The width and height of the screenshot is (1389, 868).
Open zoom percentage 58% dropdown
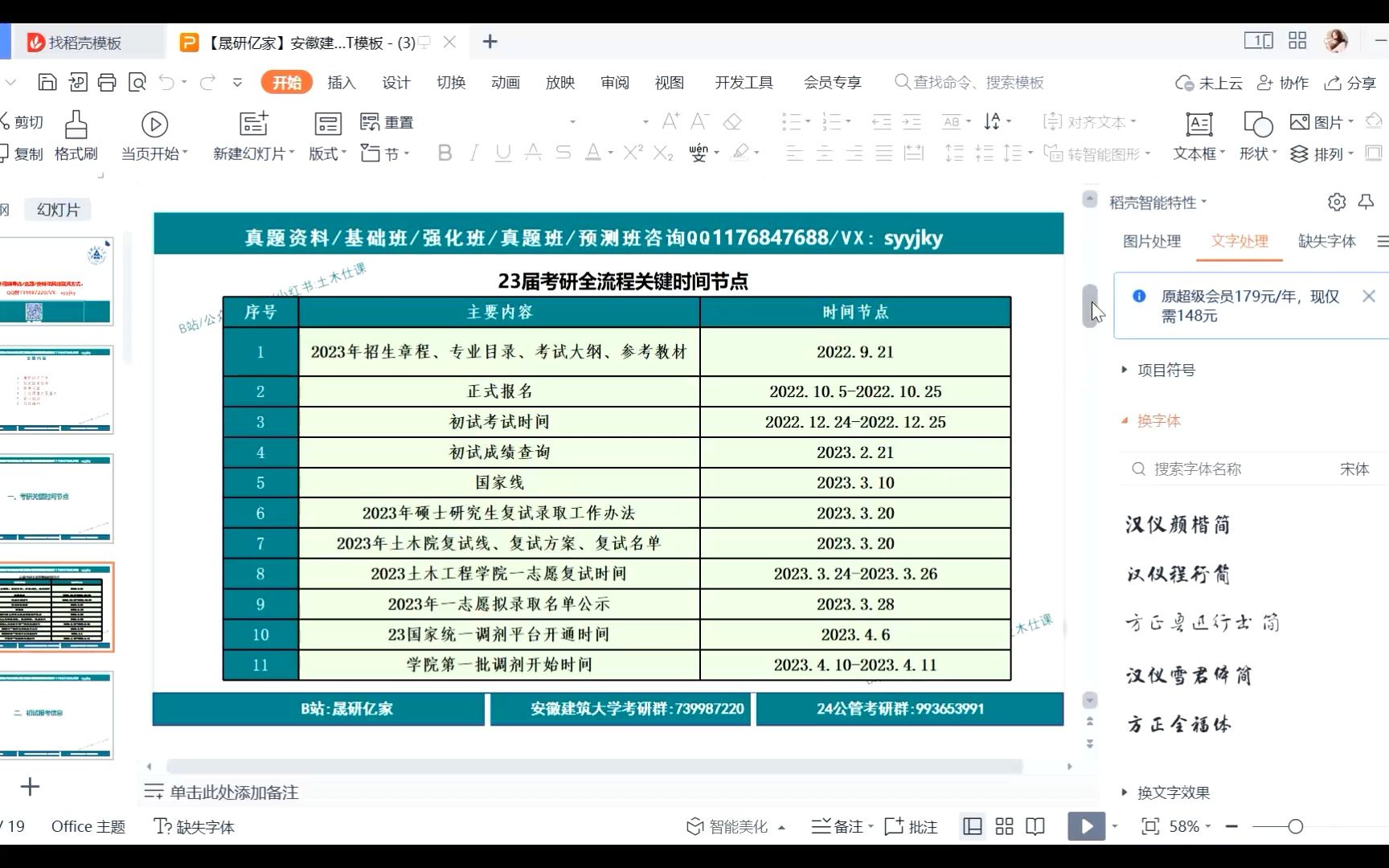1207,826
